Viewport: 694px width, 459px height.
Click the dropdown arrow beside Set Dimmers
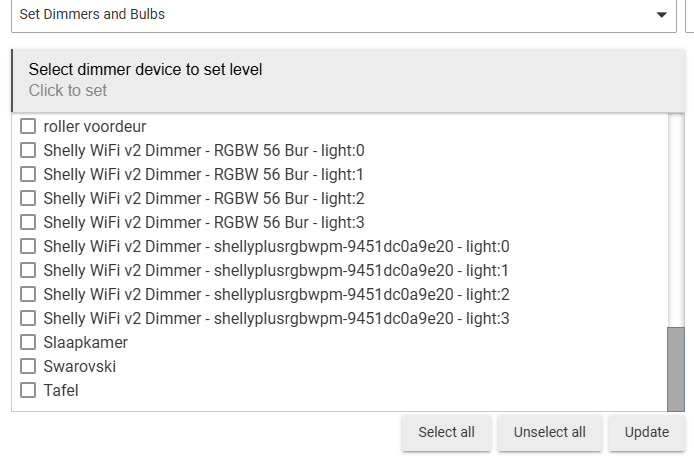[x=661, y=15]
